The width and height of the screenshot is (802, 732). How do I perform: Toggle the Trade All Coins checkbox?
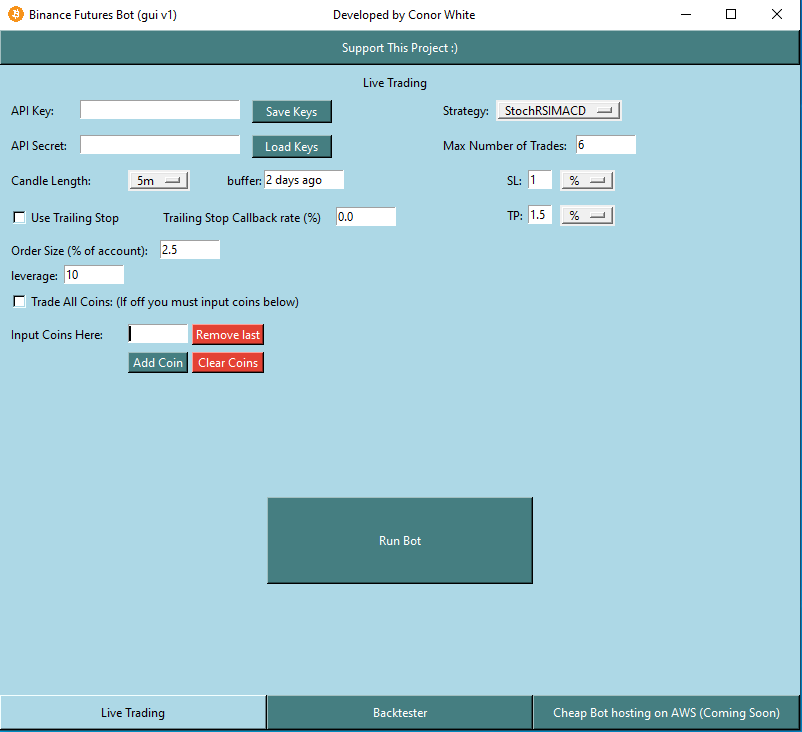pos(19,301)
